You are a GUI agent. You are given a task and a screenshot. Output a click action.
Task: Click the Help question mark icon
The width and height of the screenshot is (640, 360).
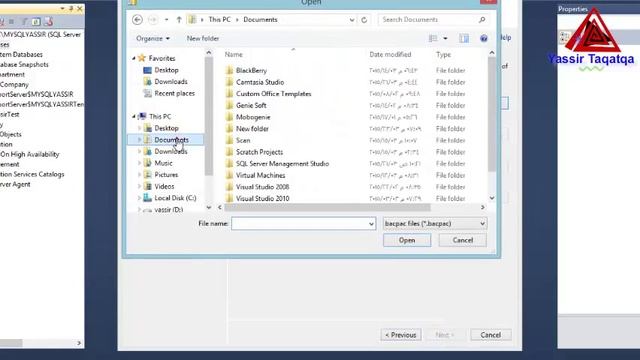484,38
